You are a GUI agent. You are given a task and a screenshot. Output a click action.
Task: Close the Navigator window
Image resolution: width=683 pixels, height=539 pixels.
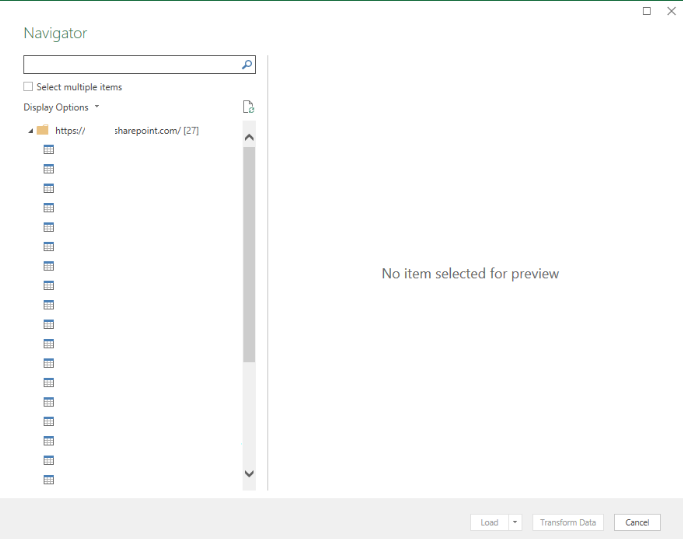point(671,11)
